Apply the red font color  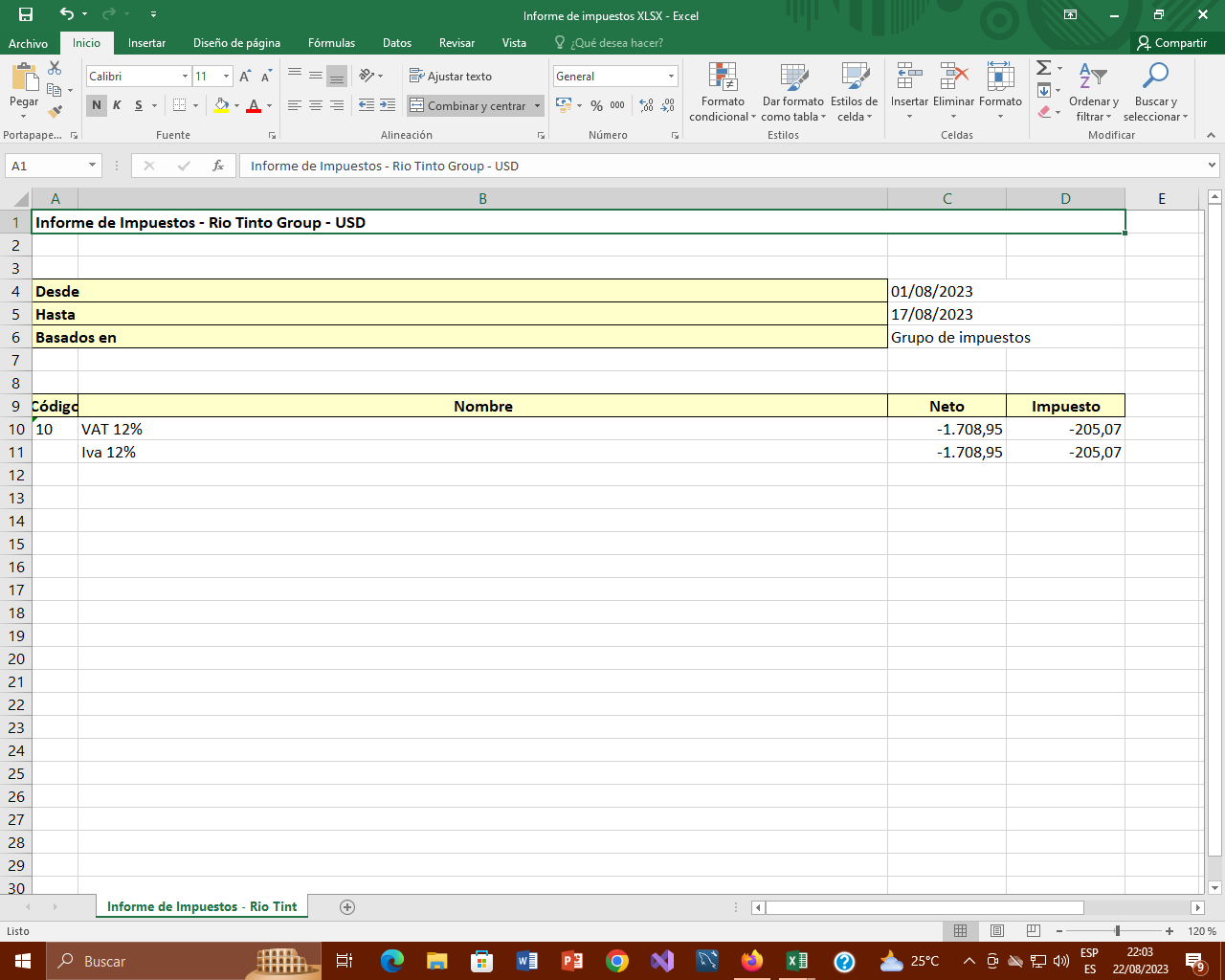pyautogui.click(x=254, y=105)
